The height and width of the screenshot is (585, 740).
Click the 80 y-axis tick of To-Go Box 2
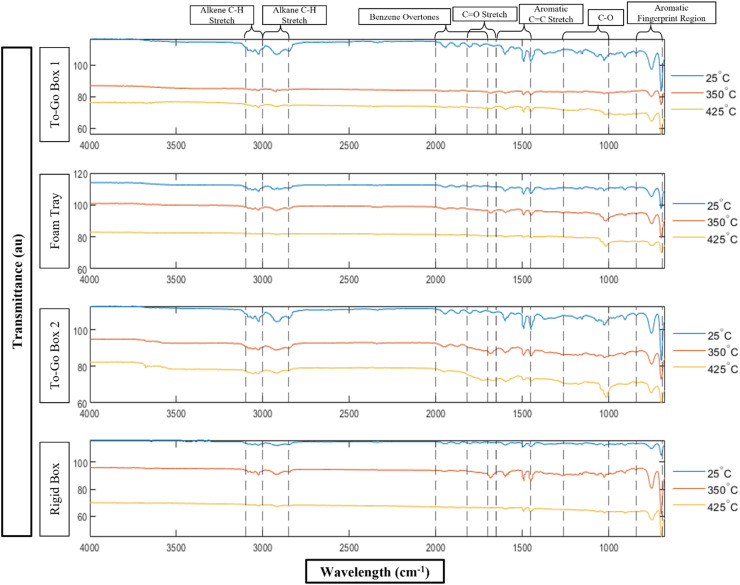point(83,367)
